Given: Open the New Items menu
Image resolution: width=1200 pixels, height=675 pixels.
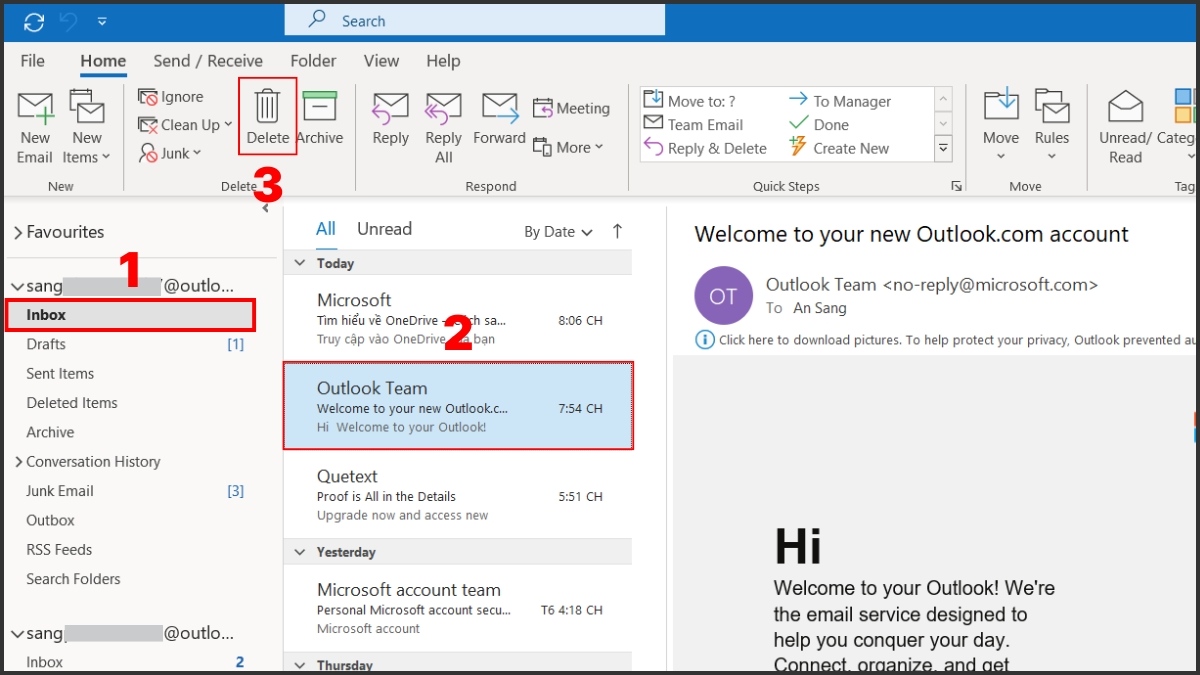Looking at the screenshot, I should point(86,127).
